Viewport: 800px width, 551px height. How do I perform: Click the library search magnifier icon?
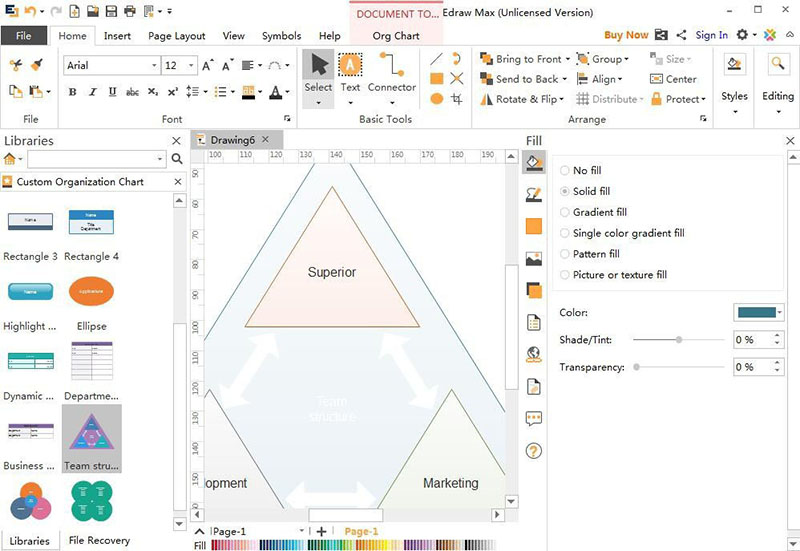[x=177, y=159]
